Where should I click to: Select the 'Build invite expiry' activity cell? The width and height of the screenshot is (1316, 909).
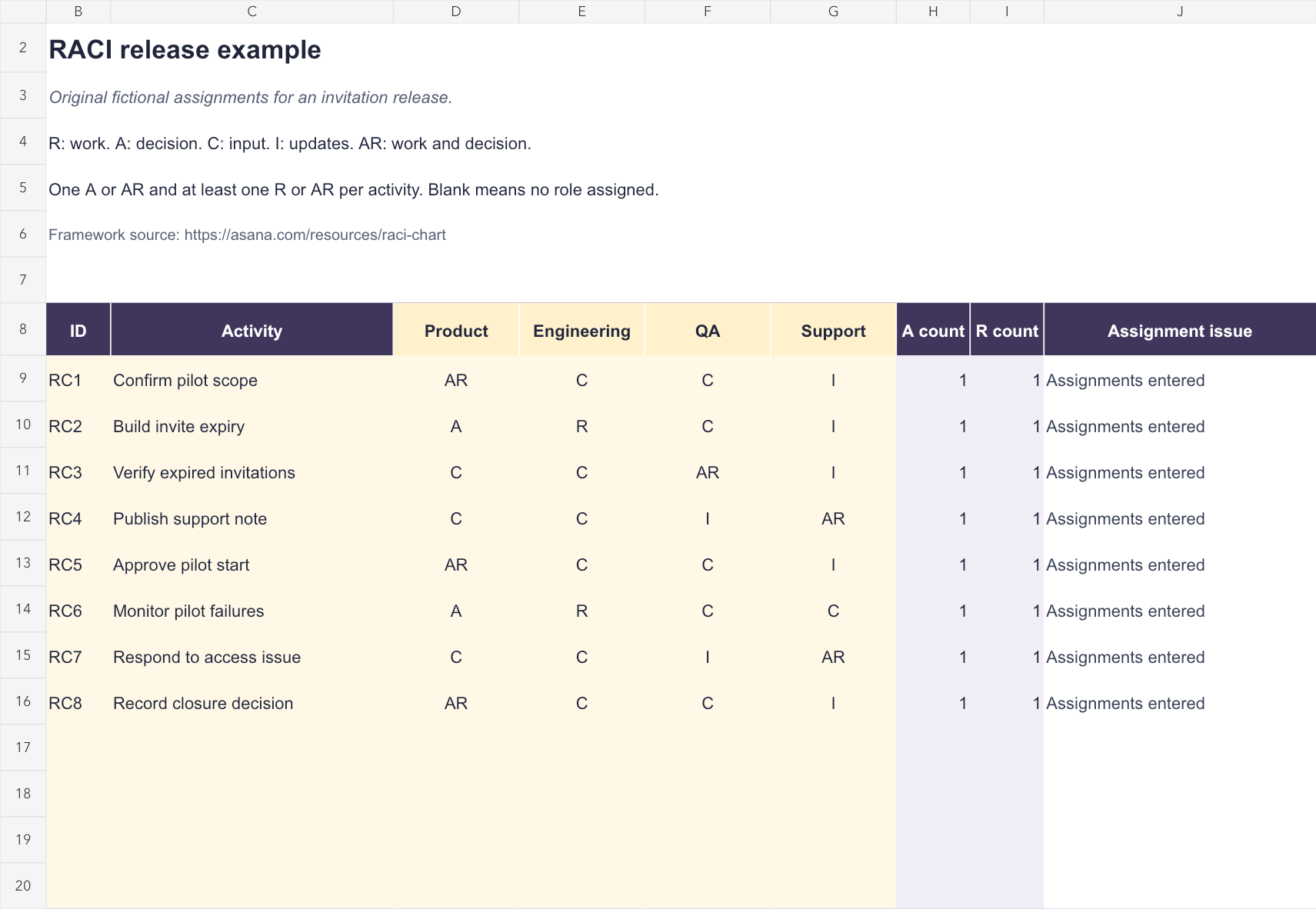pos(252,426)
